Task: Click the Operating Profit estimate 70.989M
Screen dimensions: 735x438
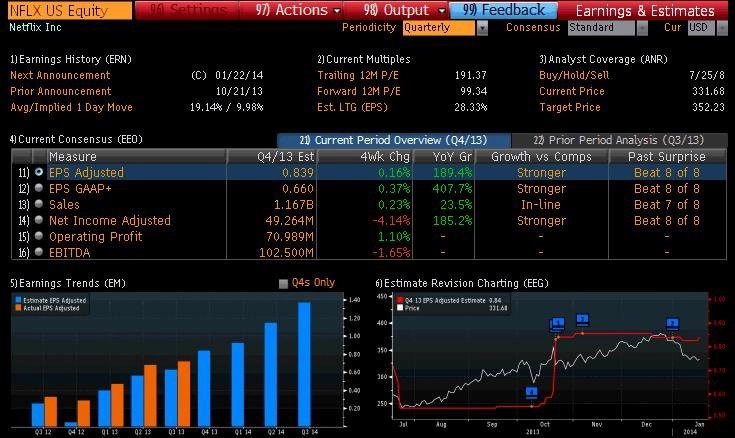Action: tap(290, 236)
